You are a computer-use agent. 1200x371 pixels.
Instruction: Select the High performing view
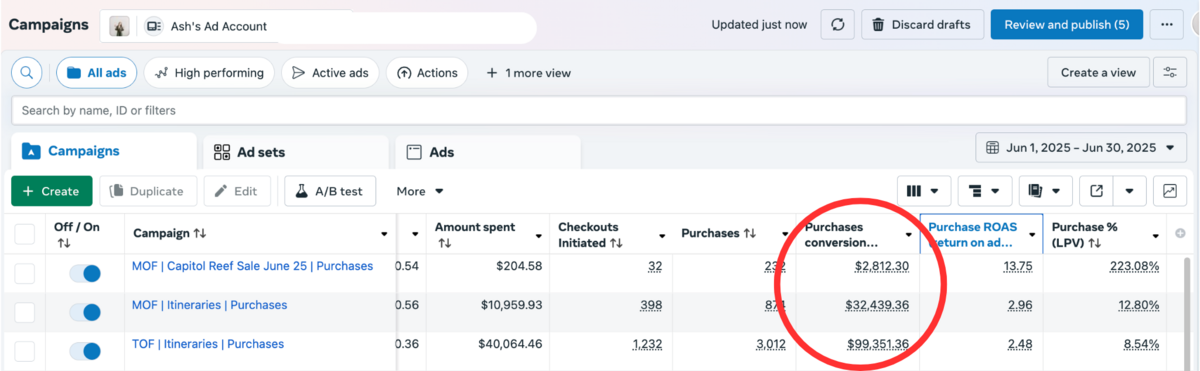pyautogui.click(x=209, y=72)
